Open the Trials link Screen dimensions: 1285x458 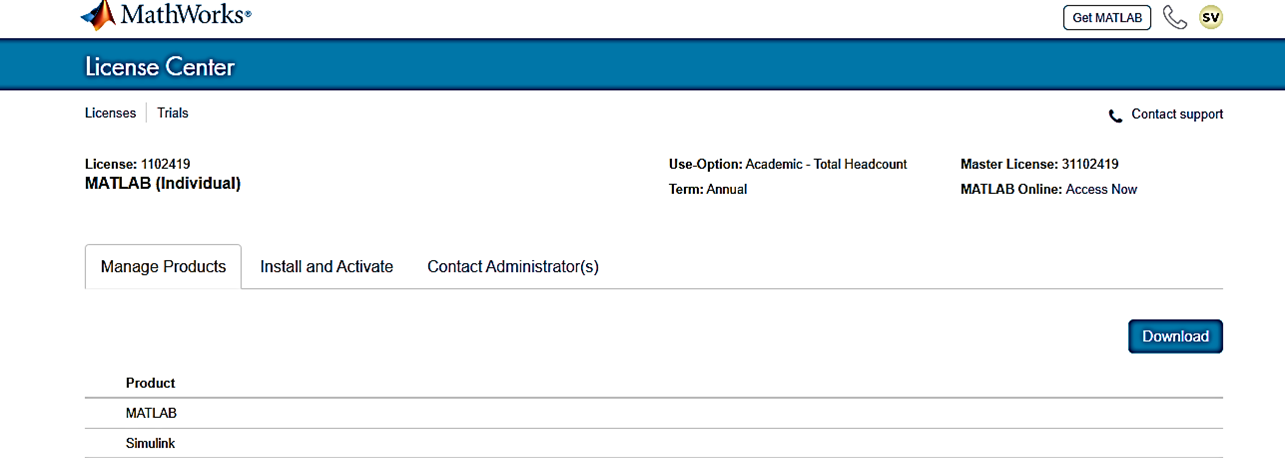pos(173,113)
